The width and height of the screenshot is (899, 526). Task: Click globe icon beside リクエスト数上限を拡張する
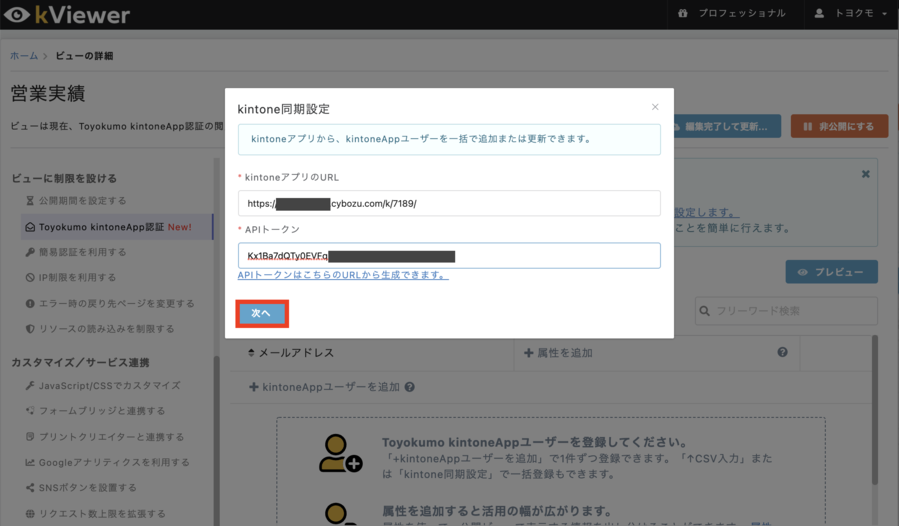pos(30,513)
